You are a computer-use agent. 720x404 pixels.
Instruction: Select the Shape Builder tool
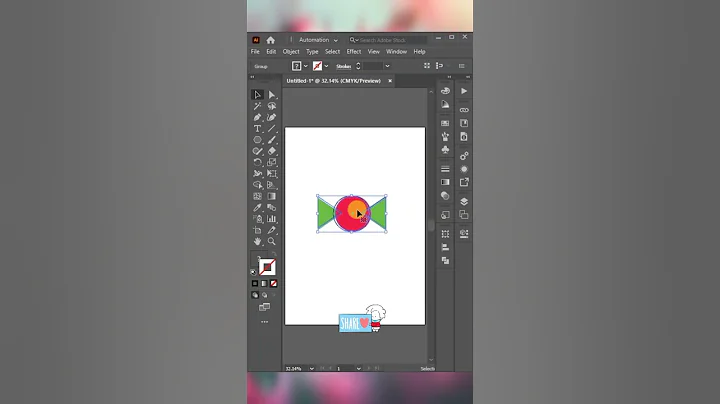[x=258, y=185]
